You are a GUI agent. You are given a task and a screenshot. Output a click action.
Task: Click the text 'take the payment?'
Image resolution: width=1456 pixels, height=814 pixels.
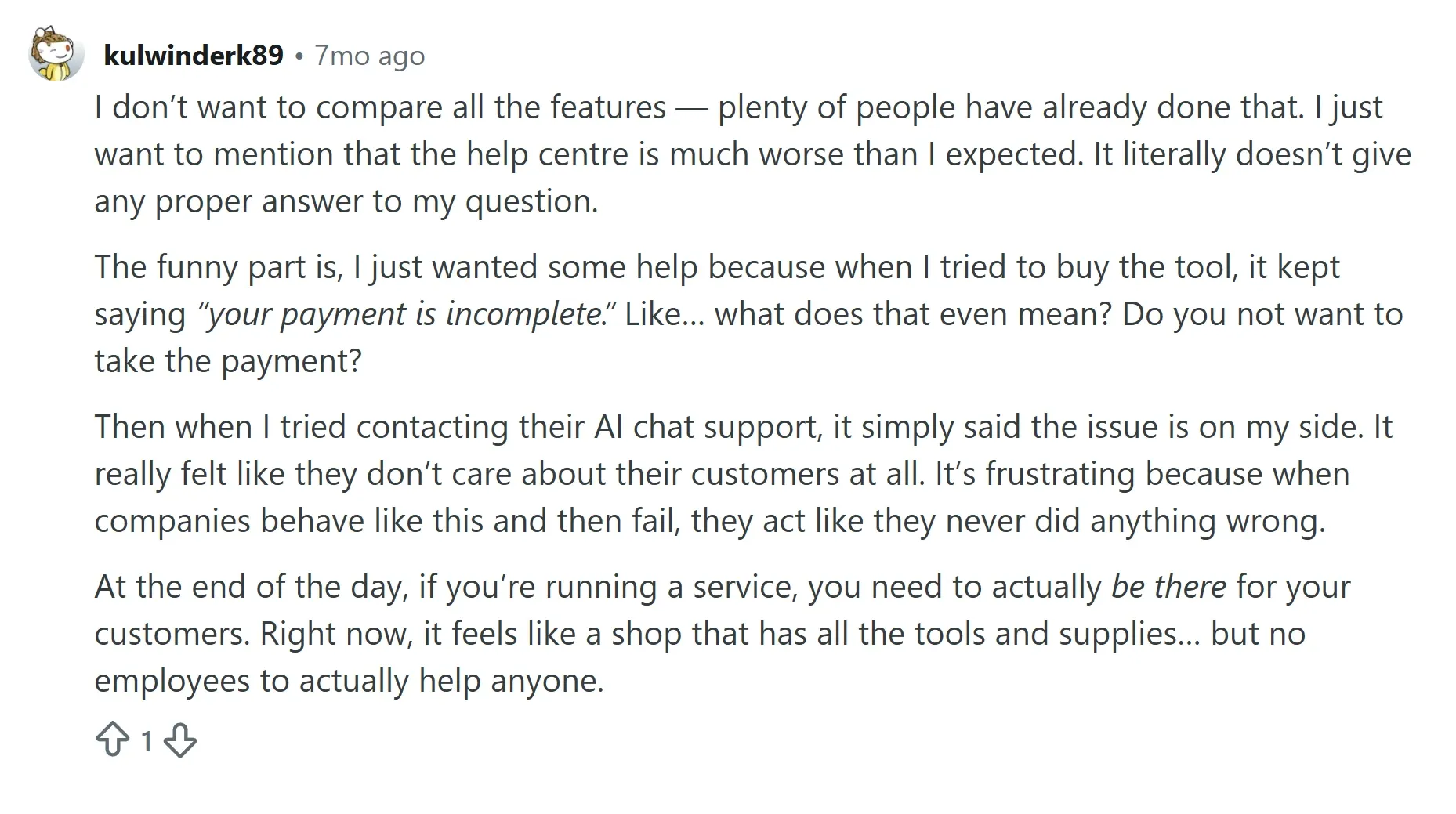coord(228,361)
